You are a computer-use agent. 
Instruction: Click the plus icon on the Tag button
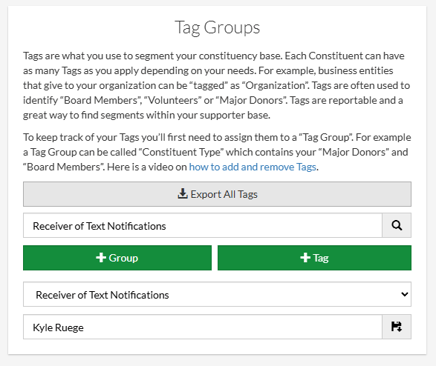pyautogui.click(x=305, y=258)
